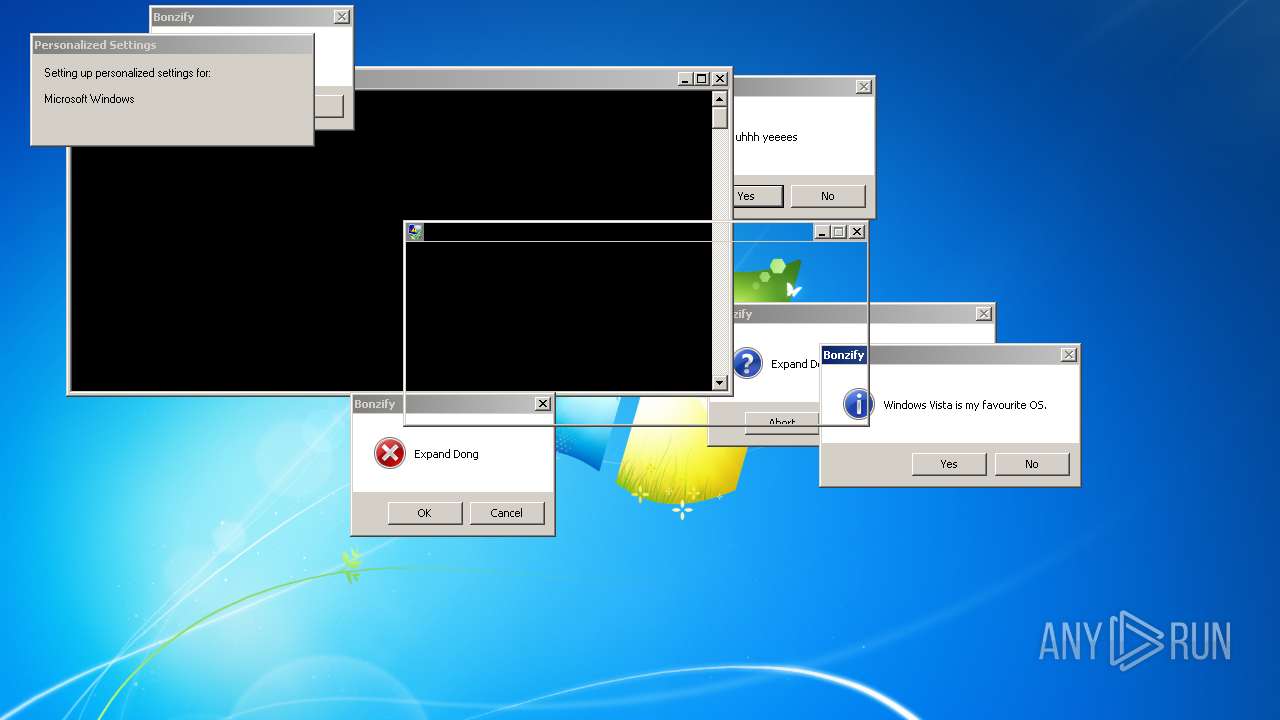Answer No to Windows Vista favourite OS dialog
This screenshot has width=1280, height=720.
pyautogui.click(x=1031, y=464)
